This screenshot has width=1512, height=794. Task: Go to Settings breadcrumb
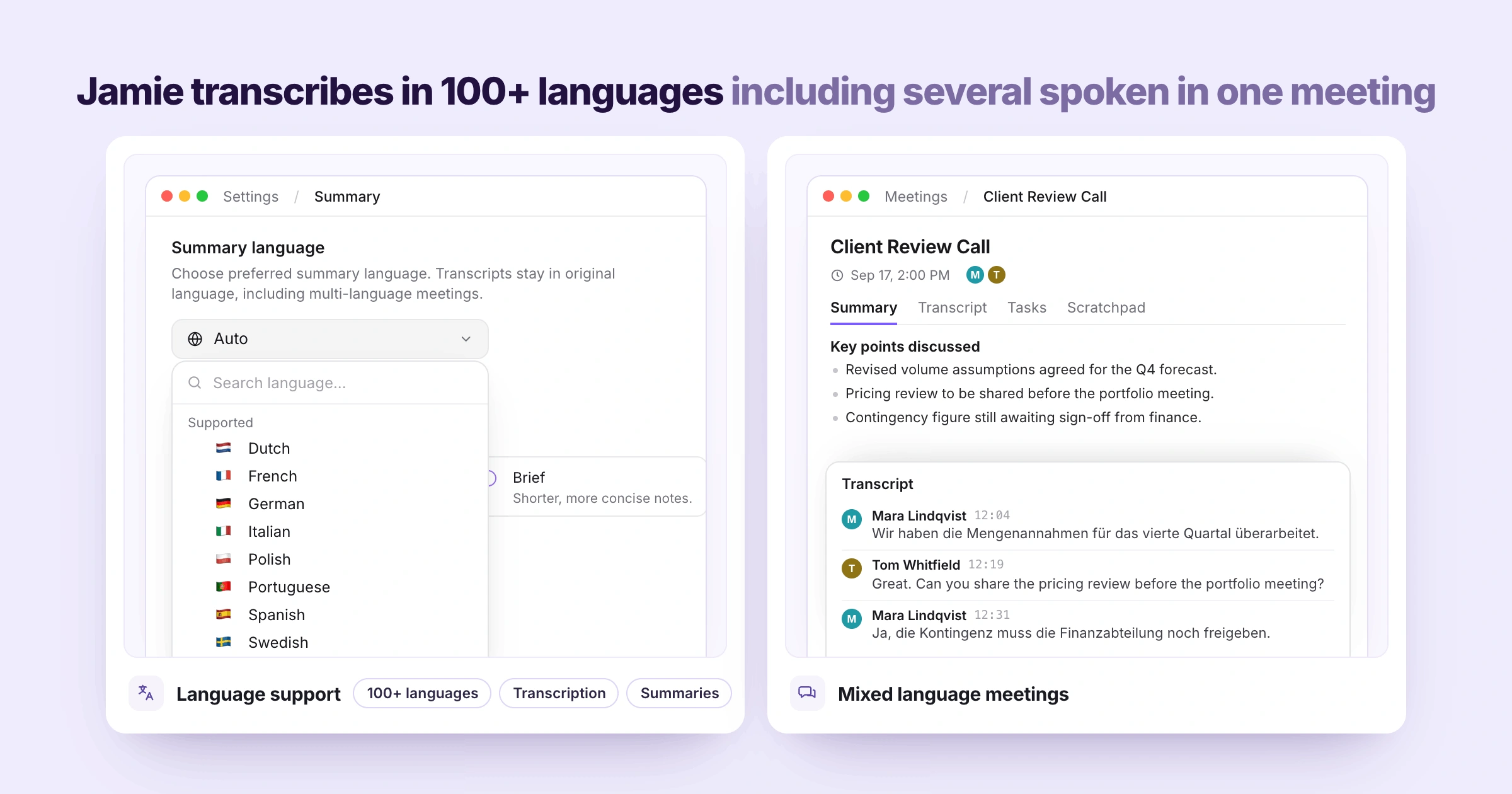click(x=251, y=197)
